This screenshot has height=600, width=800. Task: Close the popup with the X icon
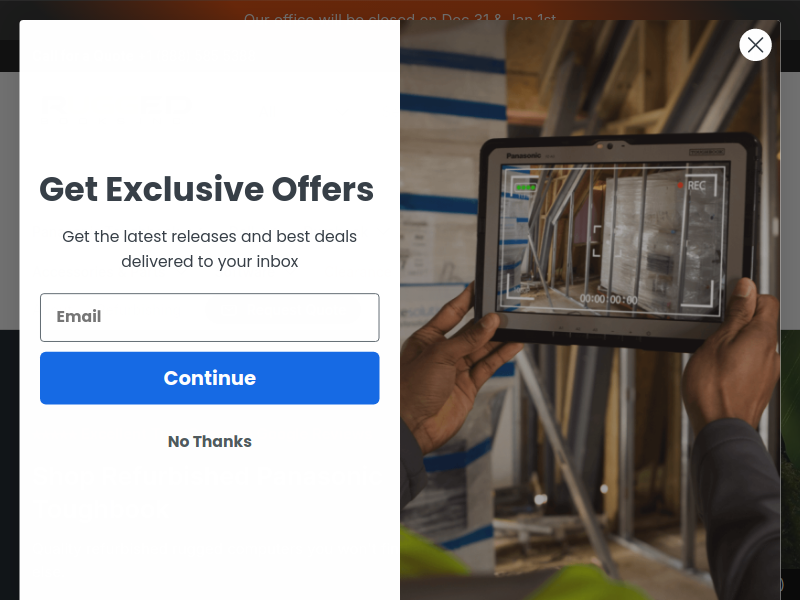[755, 45]
